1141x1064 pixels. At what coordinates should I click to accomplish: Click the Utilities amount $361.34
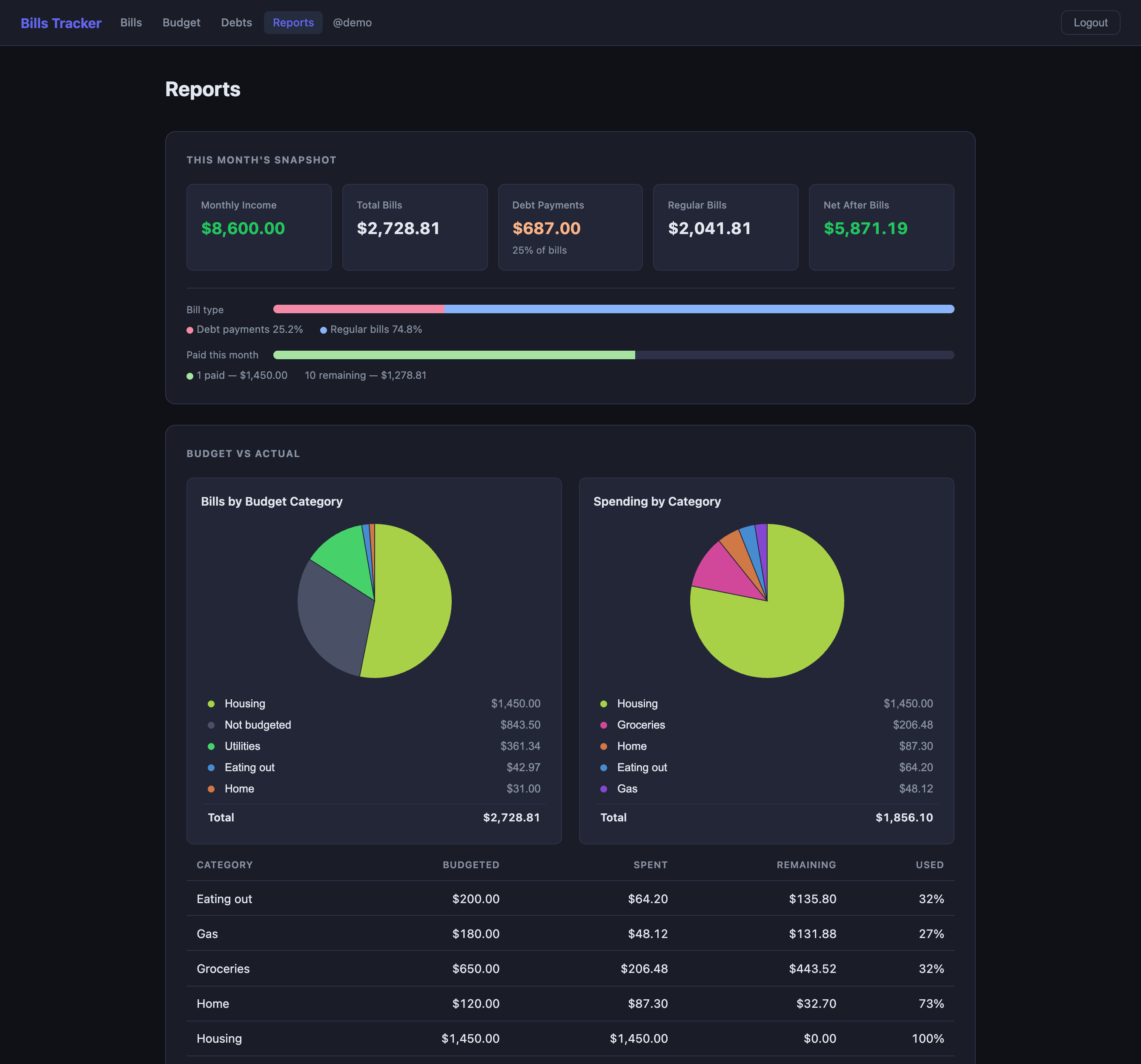[520, 746]
